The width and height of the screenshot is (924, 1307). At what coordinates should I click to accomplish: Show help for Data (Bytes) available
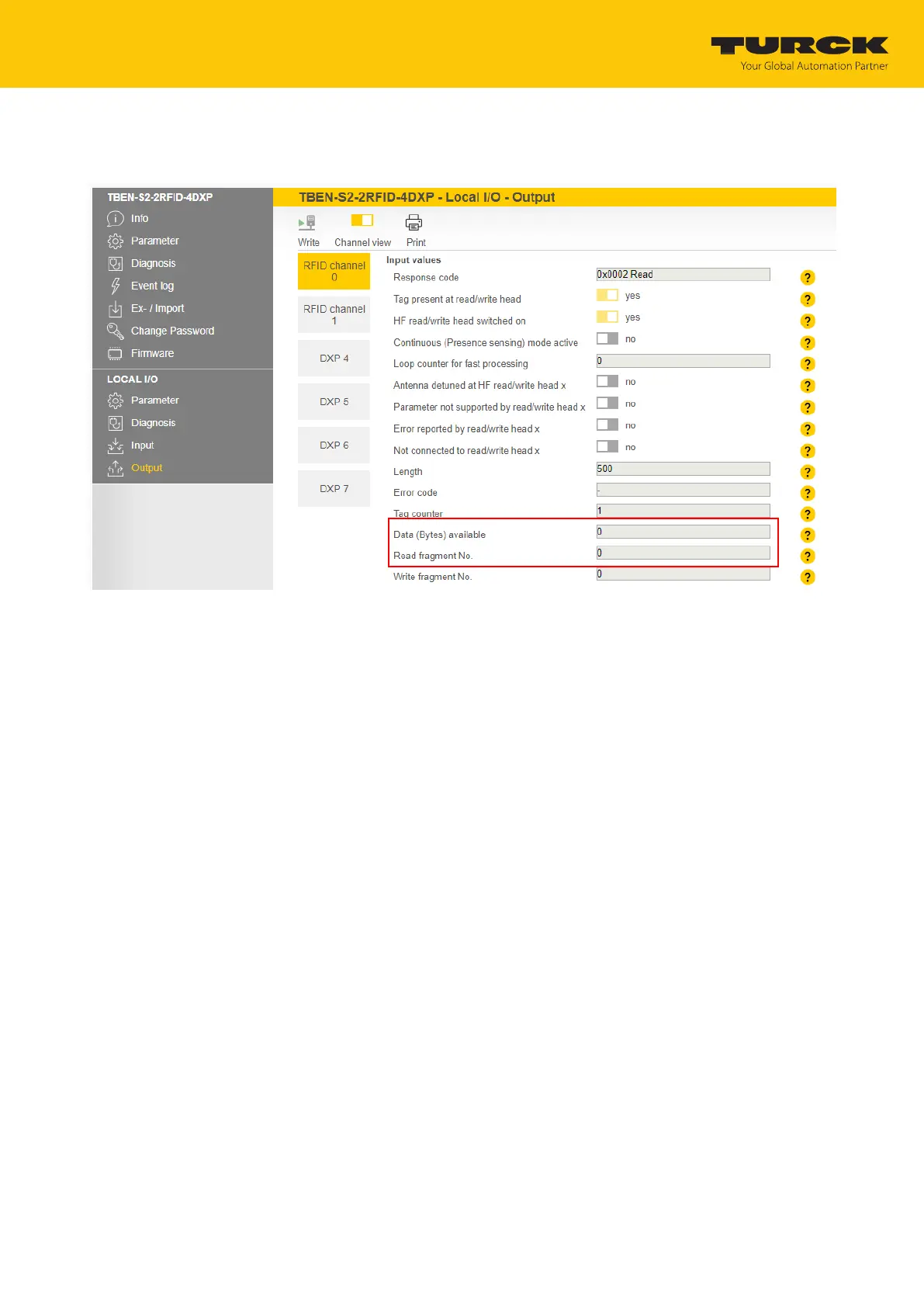808,535
